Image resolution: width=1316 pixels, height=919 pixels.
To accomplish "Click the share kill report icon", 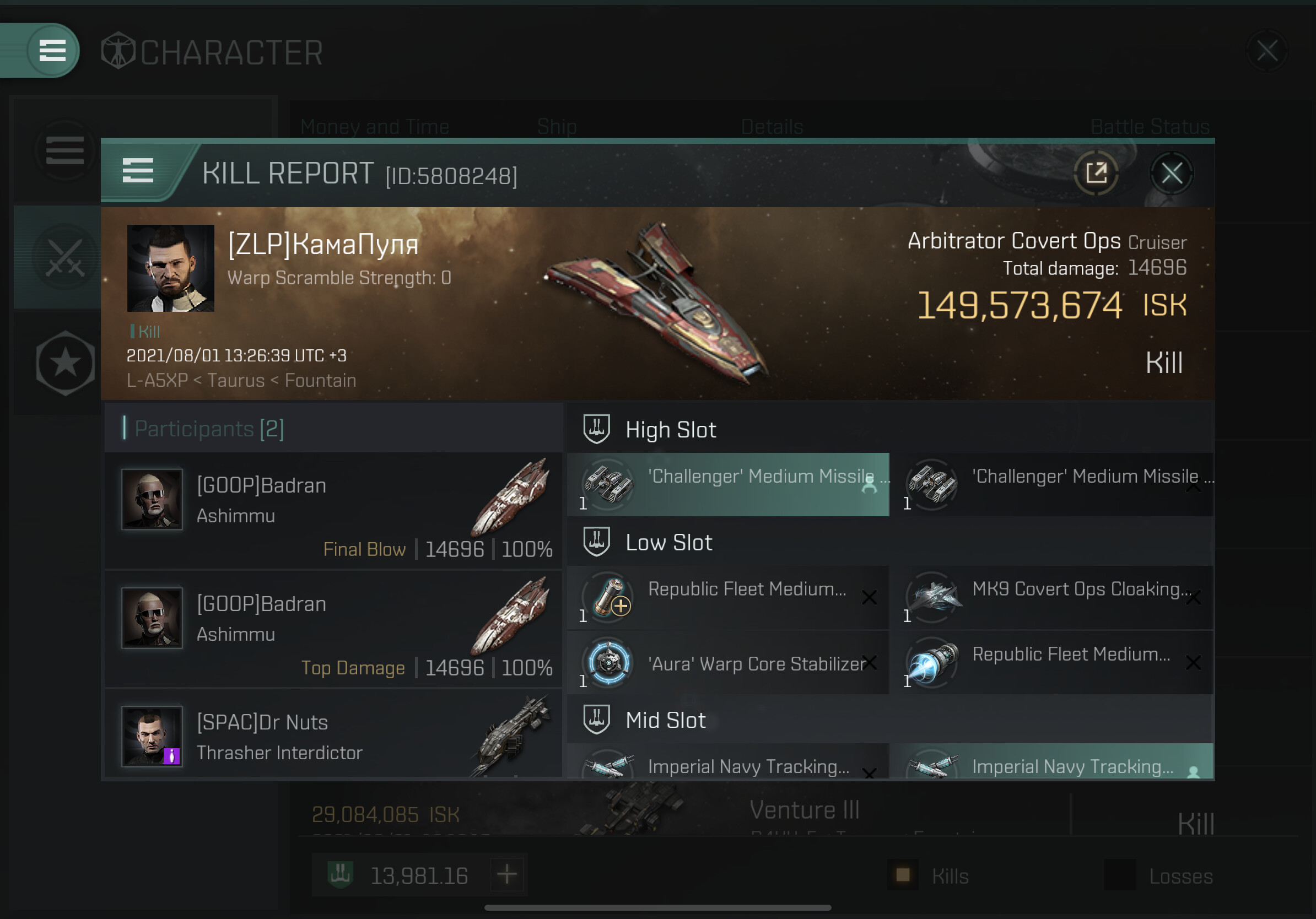I will [1096, 172].
